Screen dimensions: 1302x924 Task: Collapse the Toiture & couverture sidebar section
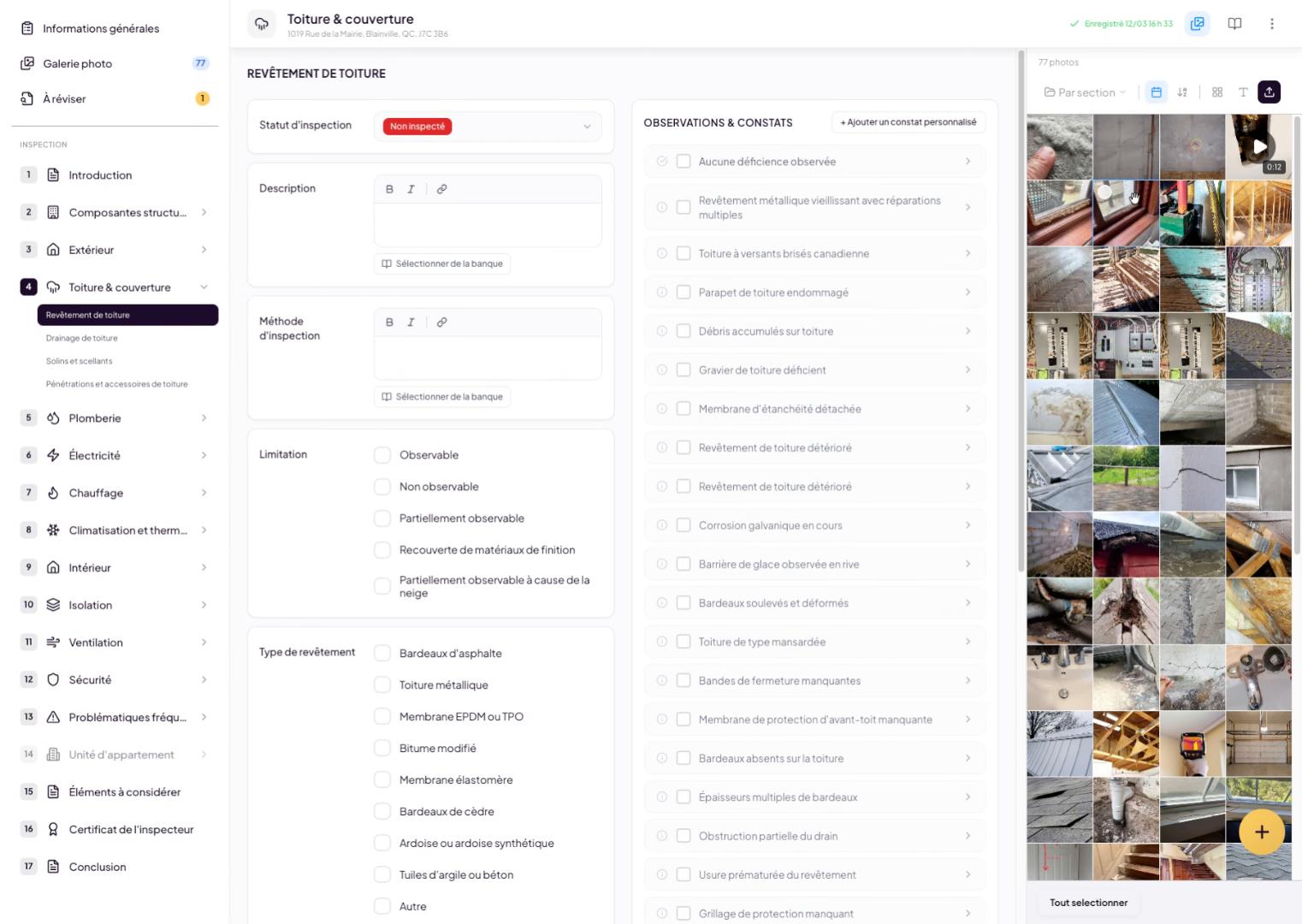coord(204,287)
